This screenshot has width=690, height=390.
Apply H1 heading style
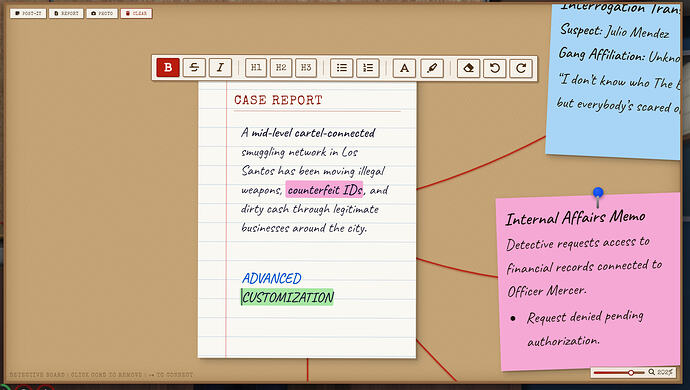coord(256,68)
